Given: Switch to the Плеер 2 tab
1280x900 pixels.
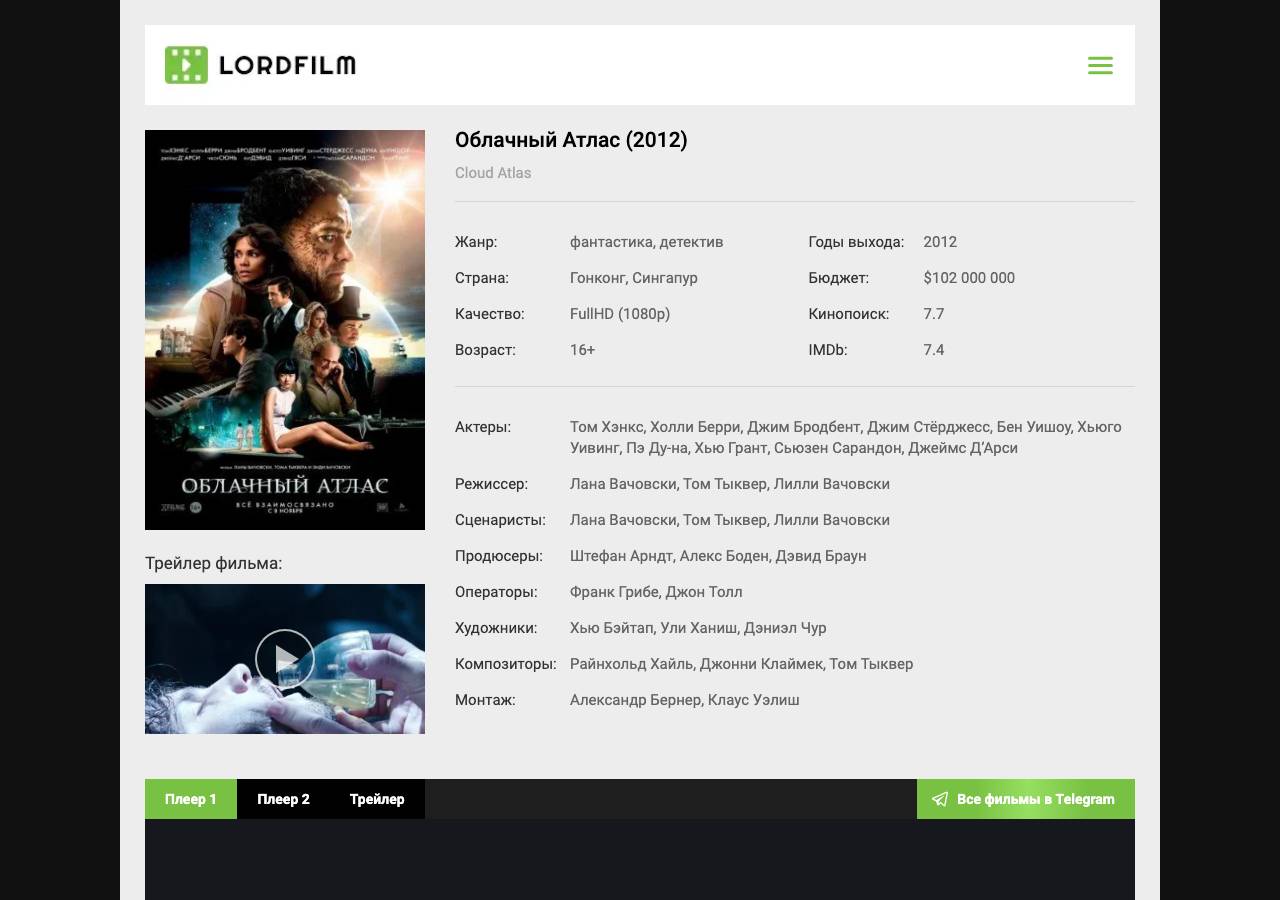Looking at the screenshot, I should (283, 799).
